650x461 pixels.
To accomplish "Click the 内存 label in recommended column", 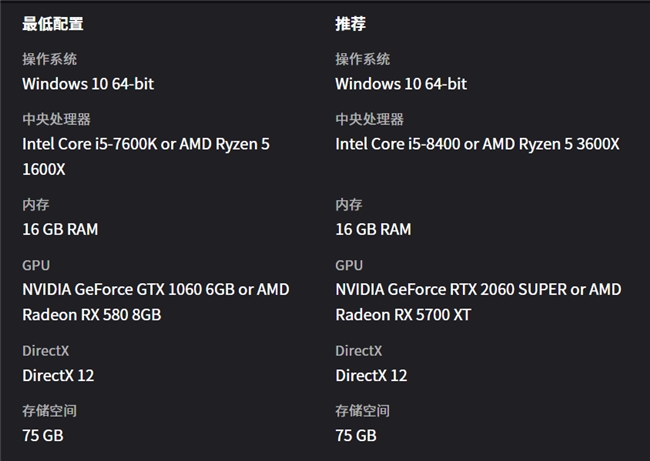I will point(349,205).
